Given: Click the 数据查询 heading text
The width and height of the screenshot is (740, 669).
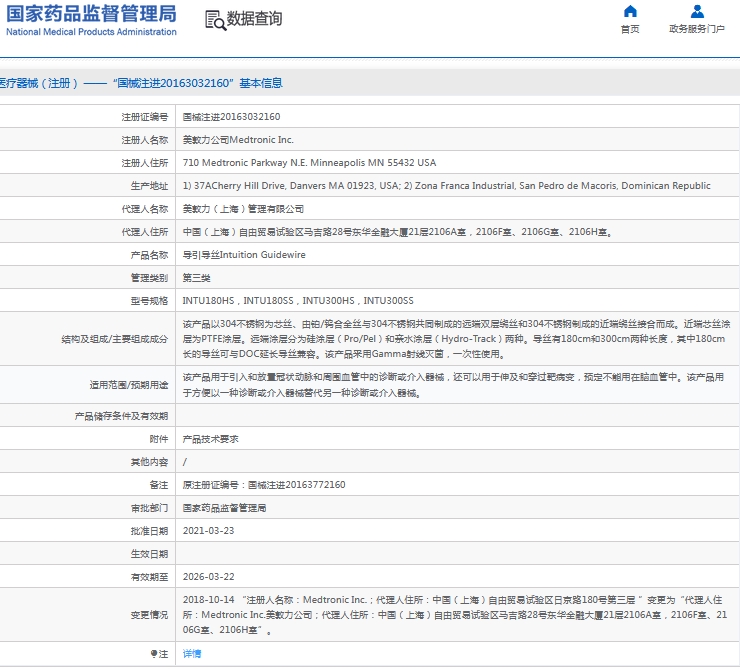Looking at the screenshot, I should pyautogui.click(x=254, y=19).
